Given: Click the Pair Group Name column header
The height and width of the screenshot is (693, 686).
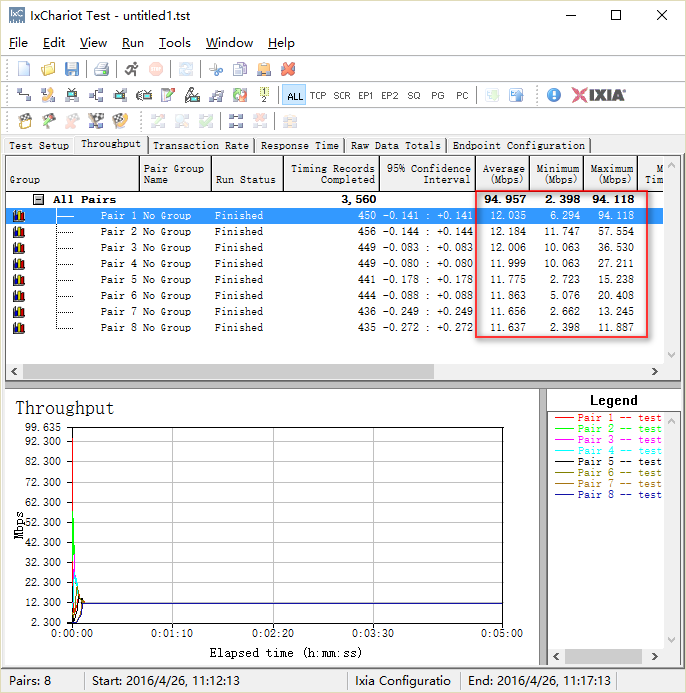Looking at the screenshot, I should click(x=175, y=174).
